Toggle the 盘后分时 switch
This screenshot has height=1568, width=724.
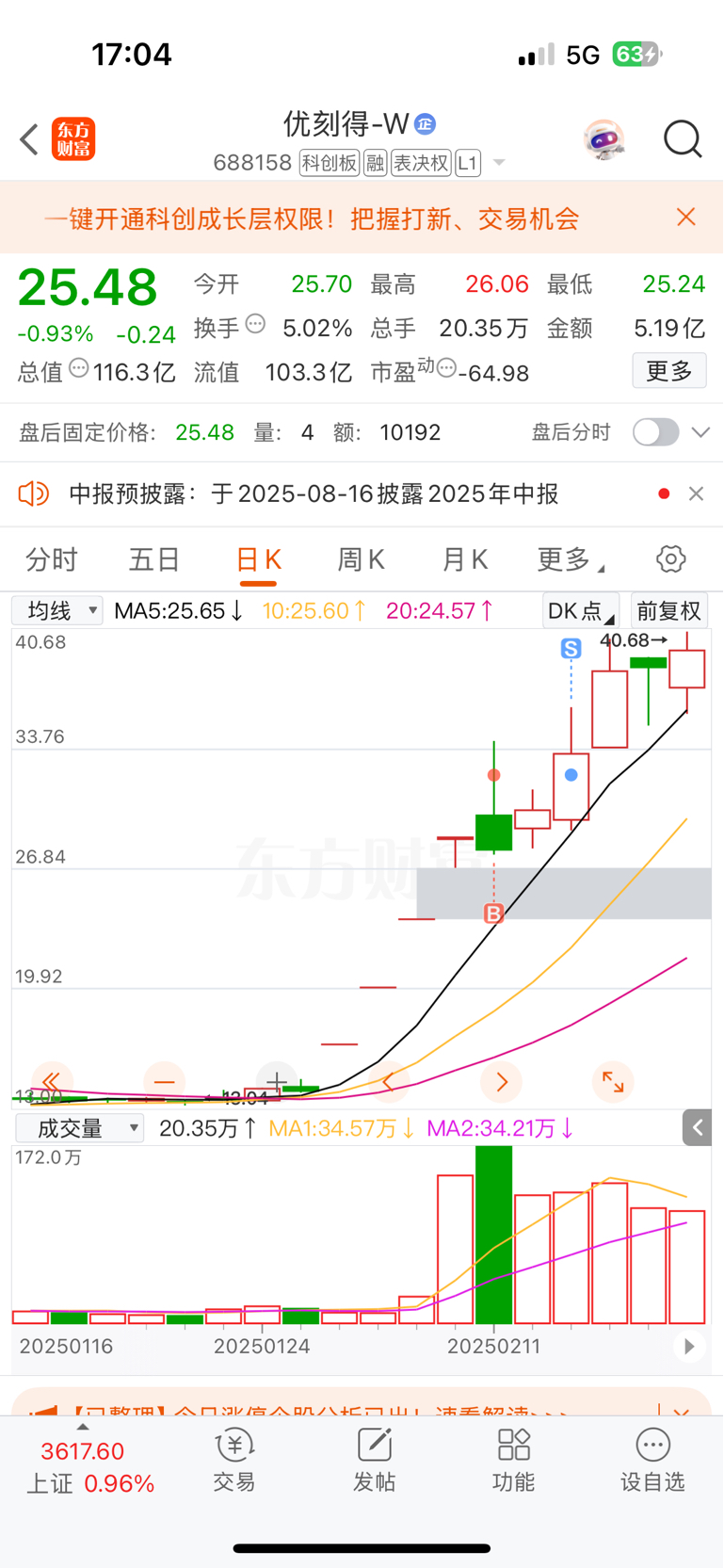(x=656, y=432)
